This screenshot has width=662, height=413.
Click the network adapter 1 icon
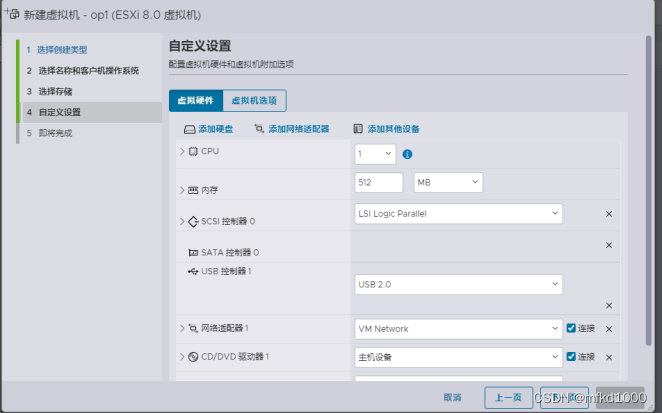click(193, 328)
